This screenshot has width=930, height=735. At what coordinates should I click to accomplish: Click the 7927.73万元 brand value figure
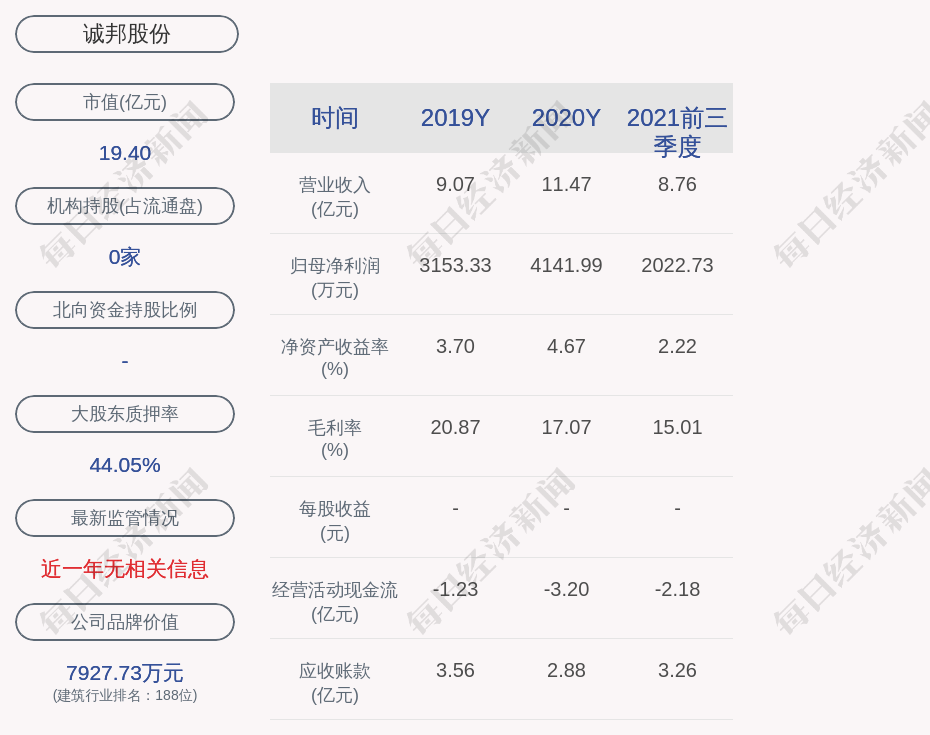tap(125, 673)
